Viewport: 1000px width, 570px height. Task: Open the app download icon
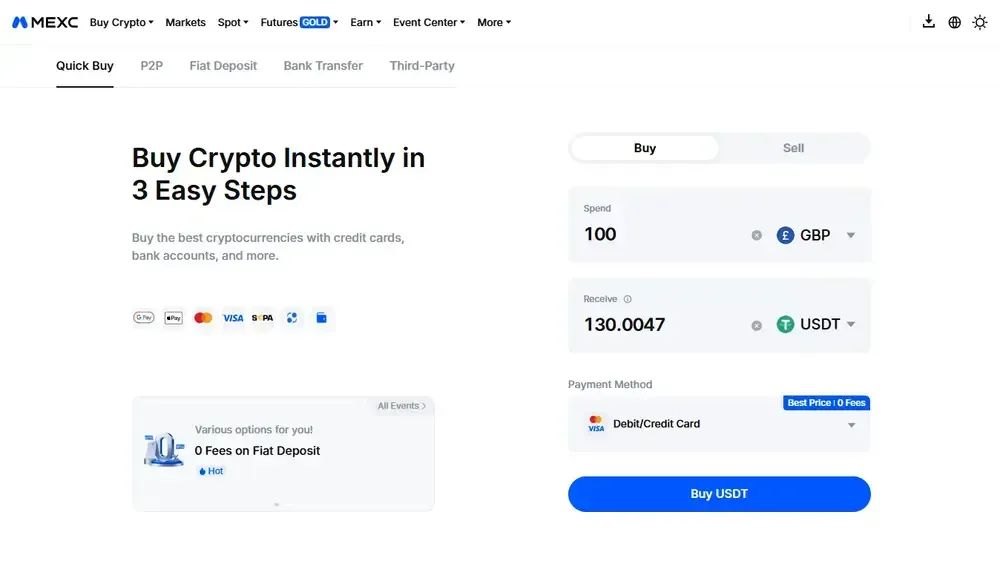pyautogui.click(x=928, y=22)
